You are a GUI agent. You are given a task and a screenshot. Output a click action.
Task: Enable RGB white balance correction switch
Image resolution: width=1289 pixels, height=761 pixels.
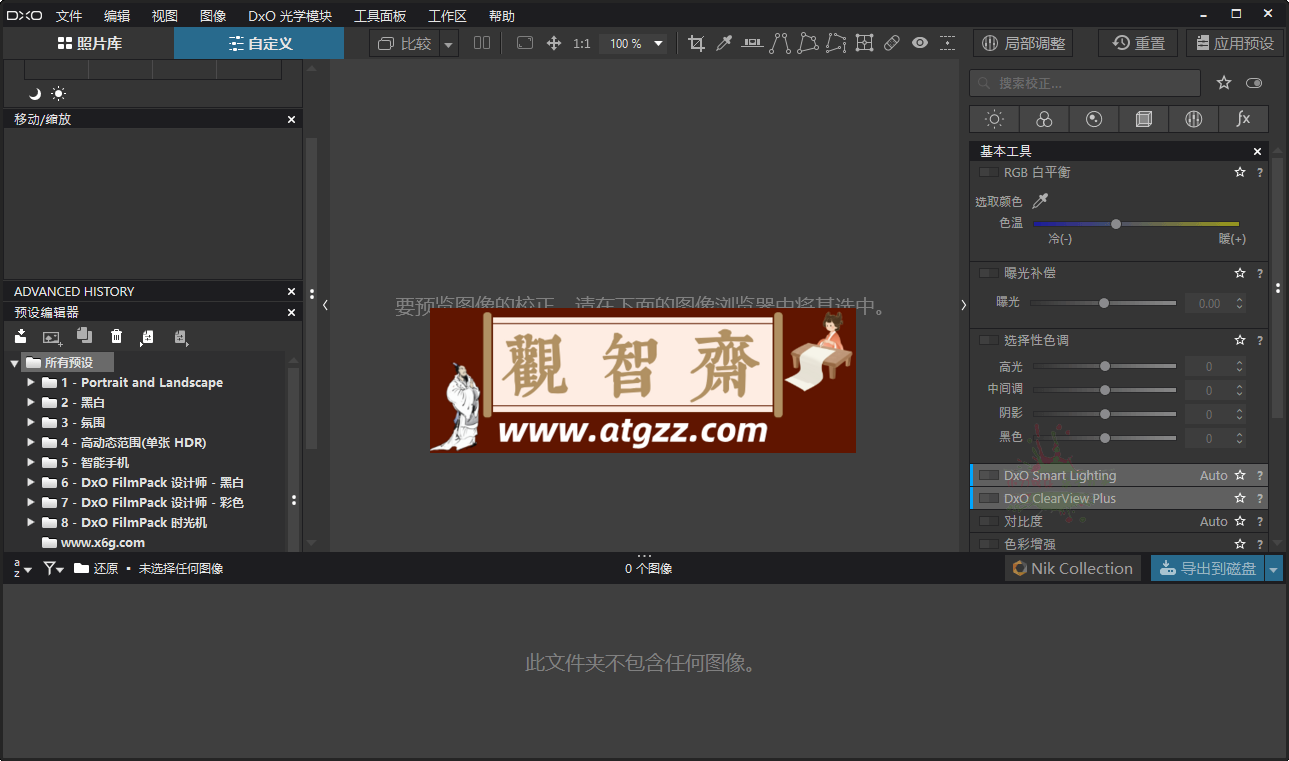click(988, 172)
